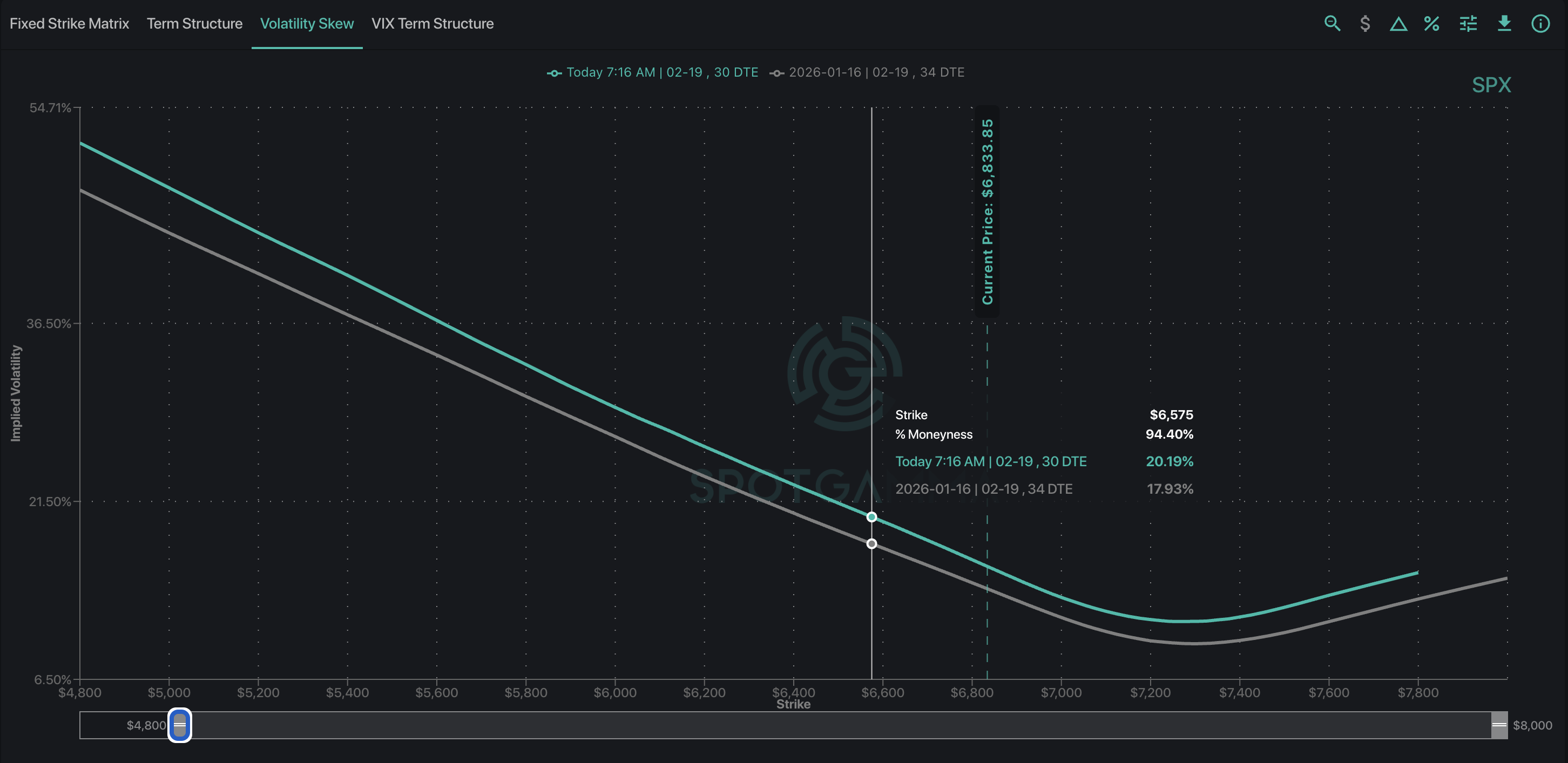The image size is (1568, 763).
Task: Click the magnifier search icon
Action: click(x=1332, y=24)
